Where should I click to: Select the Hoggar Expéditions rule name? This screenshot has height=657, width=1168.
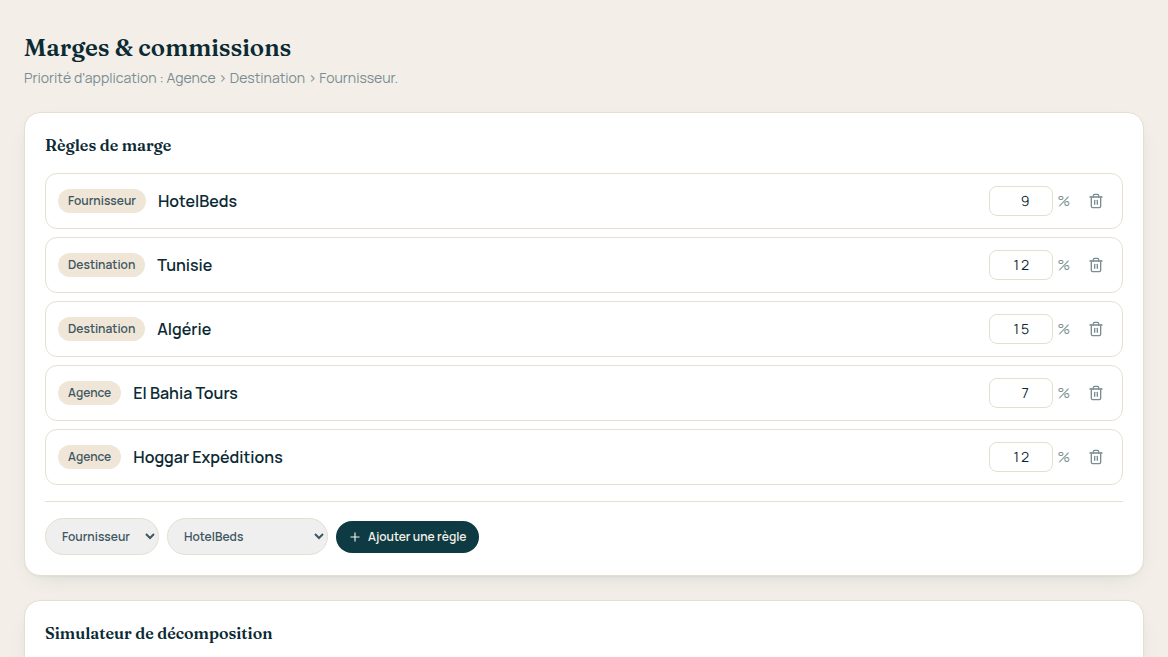[x=208, y=457]
